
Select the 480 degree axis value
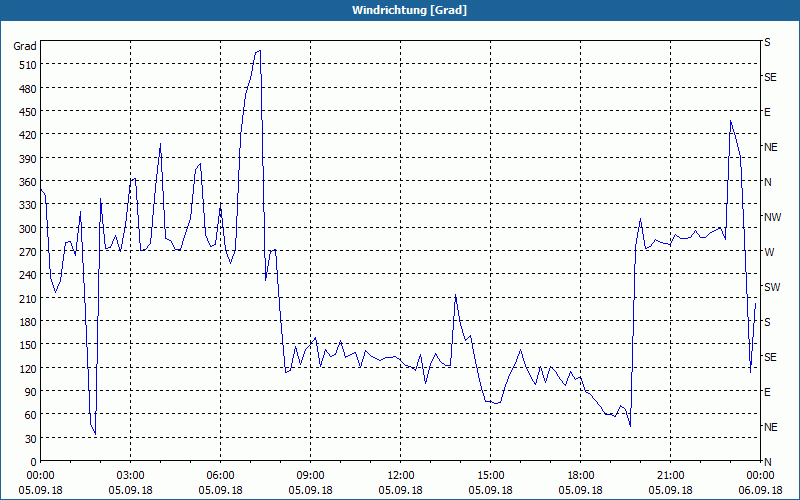click(x=28, y=89)
